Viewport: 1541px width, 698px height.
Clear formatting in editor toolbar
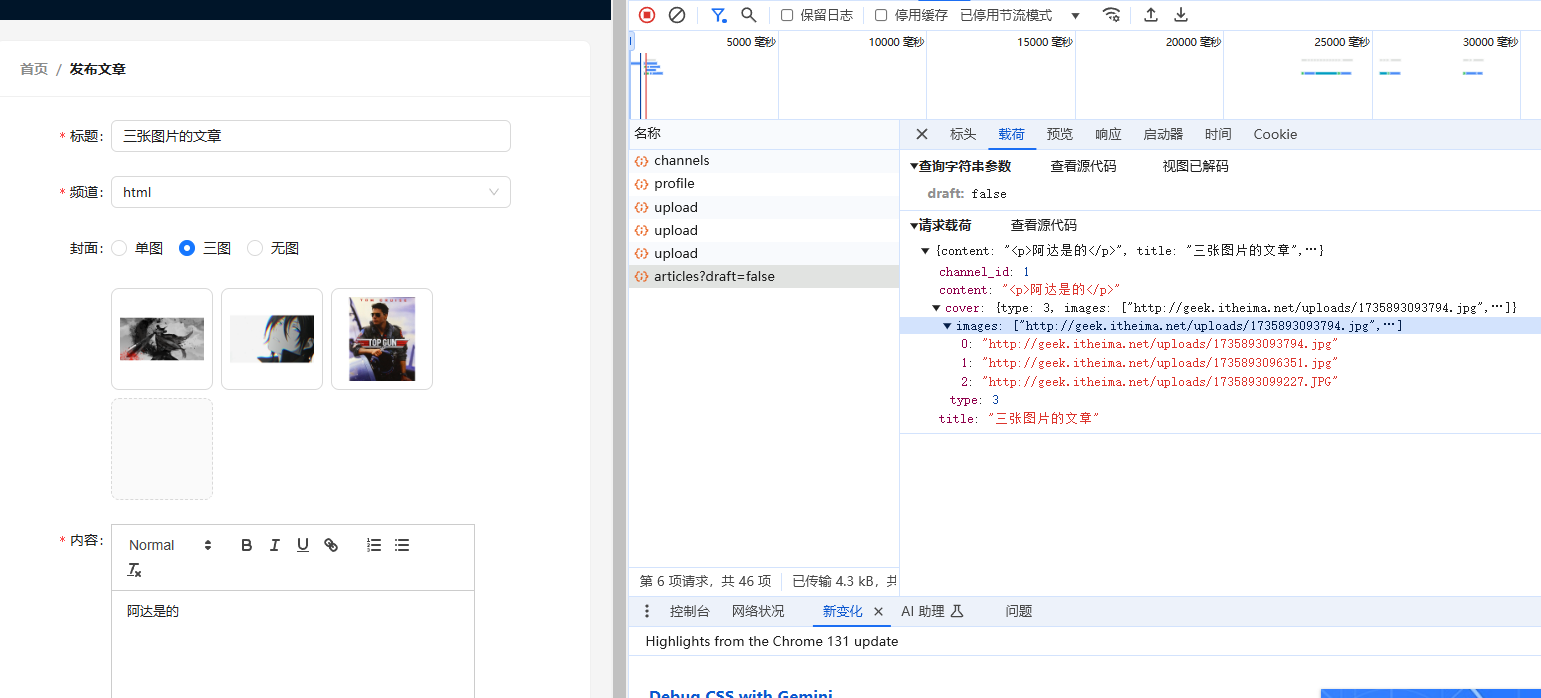tap(135, 570)
